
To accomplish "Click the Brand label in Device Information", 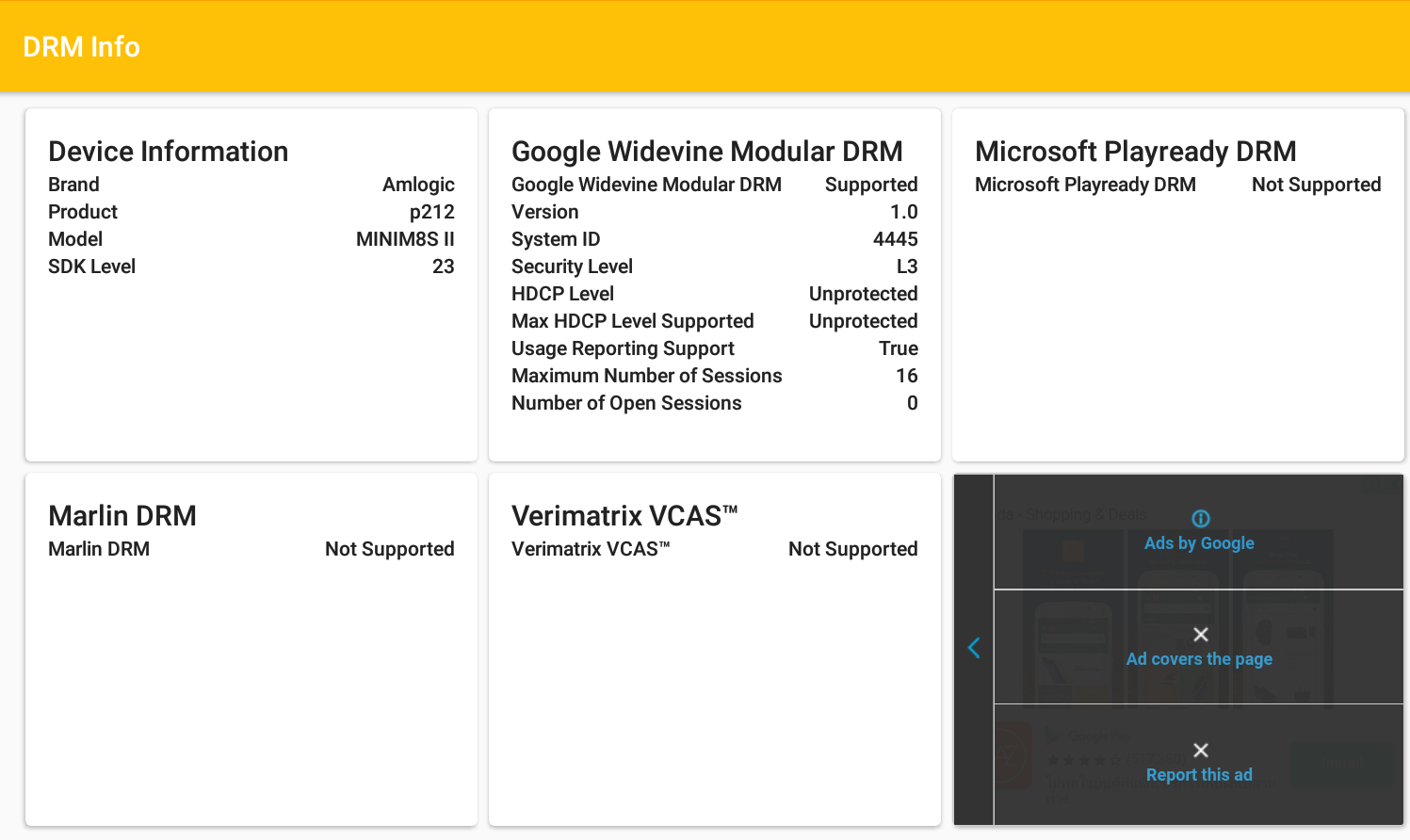I will [73, 185].
